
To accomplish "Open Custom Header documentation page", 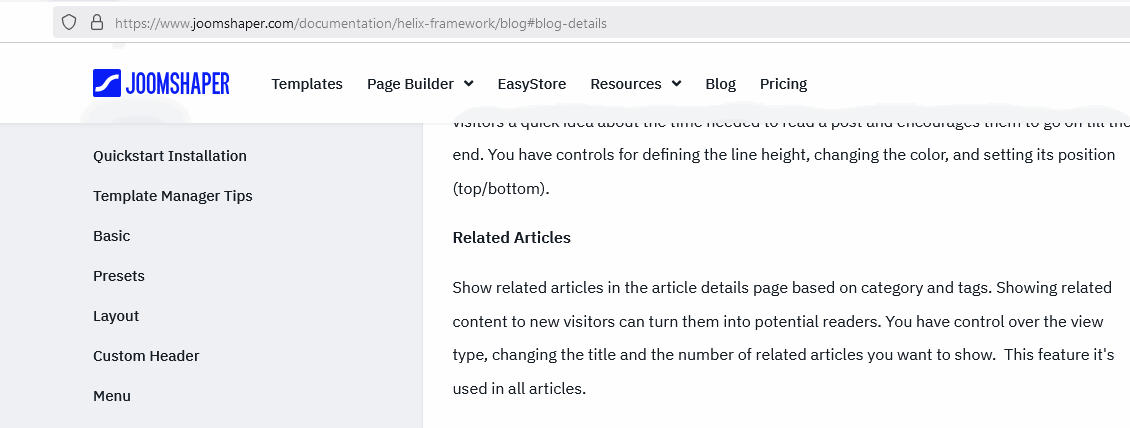I will (x=146, y=356).
